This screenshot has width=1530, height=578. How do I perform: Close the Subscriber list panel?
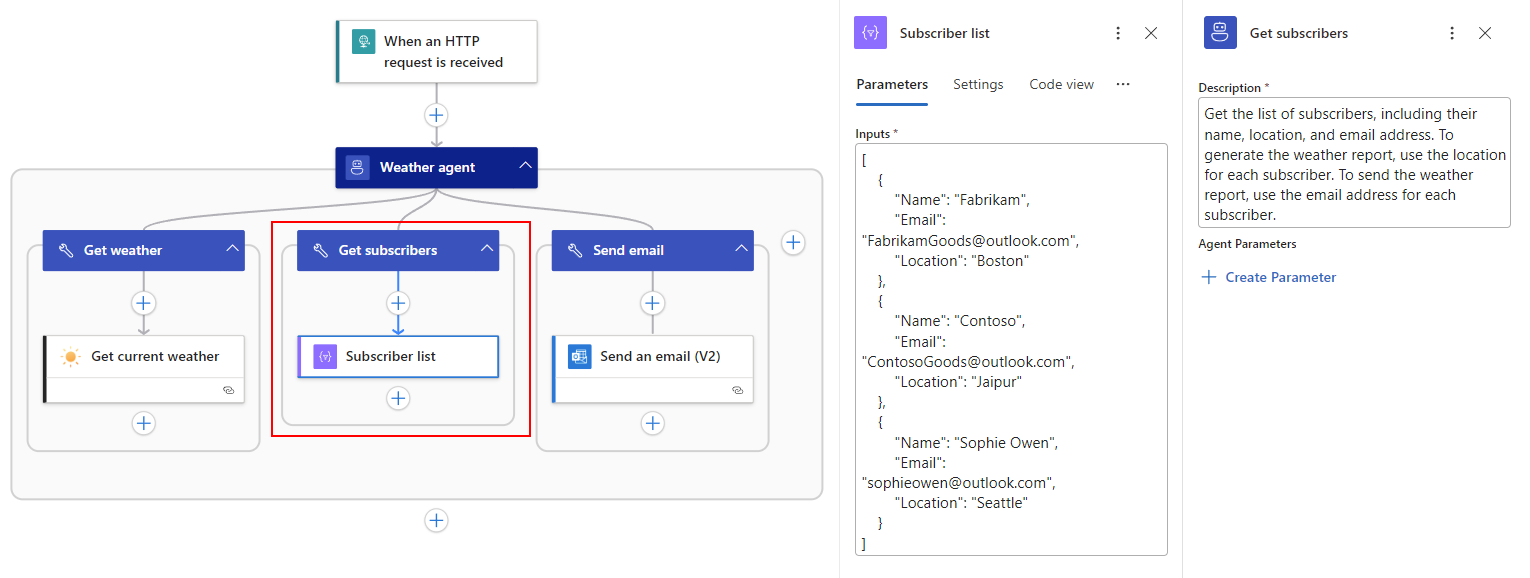click(x=1151, y=33)
